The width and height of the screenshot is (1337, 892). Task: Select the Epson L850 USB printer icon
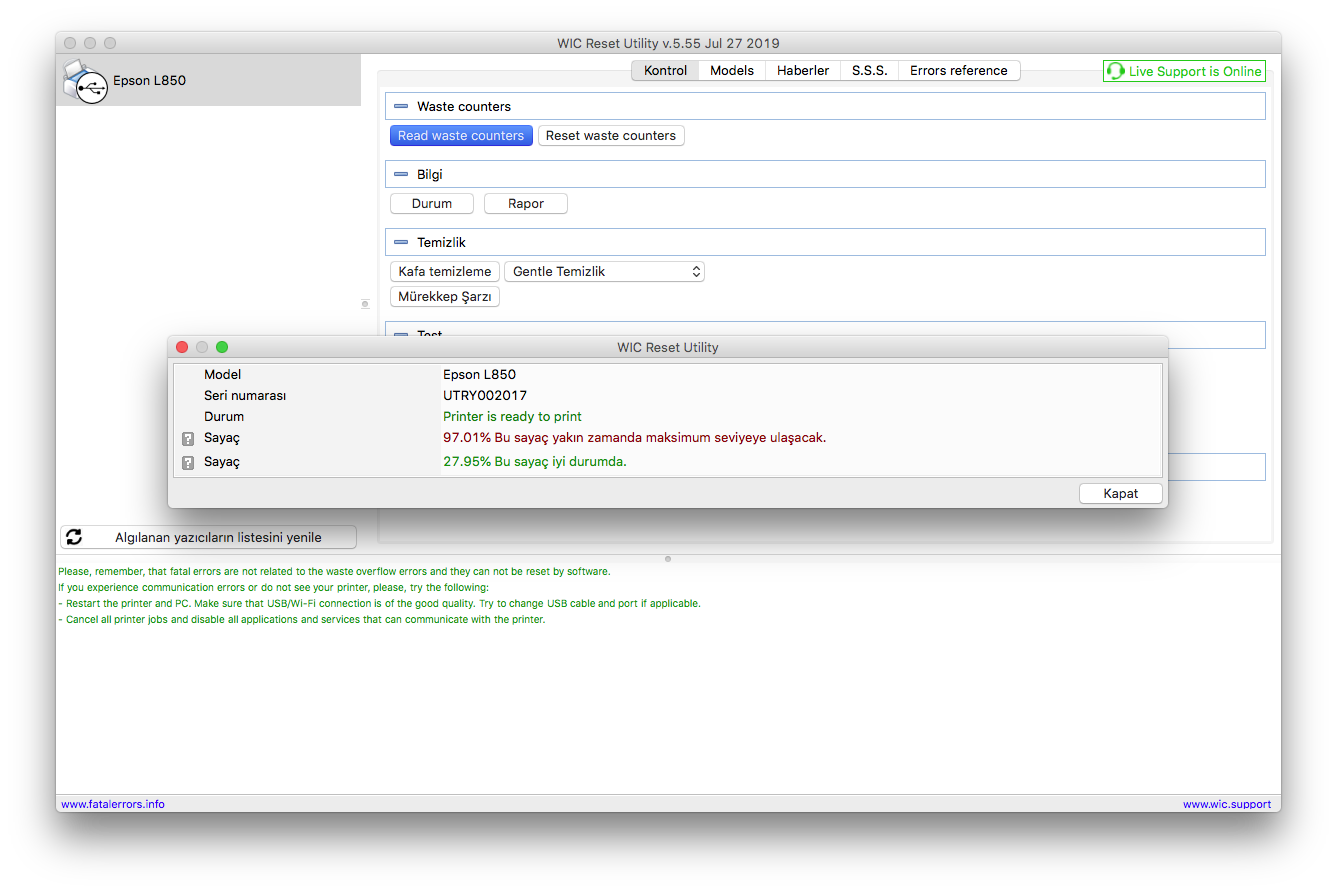84,81
